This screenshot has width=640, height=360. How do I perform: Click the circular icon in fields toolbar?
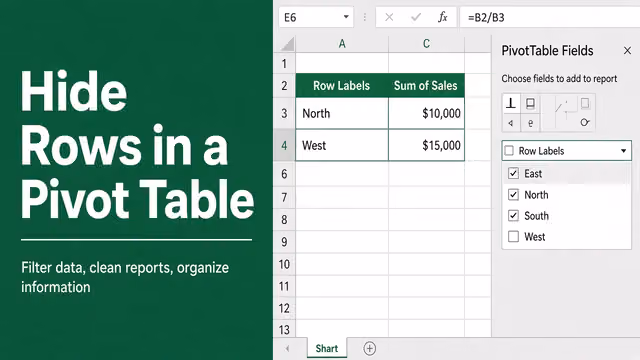[585, 122]
